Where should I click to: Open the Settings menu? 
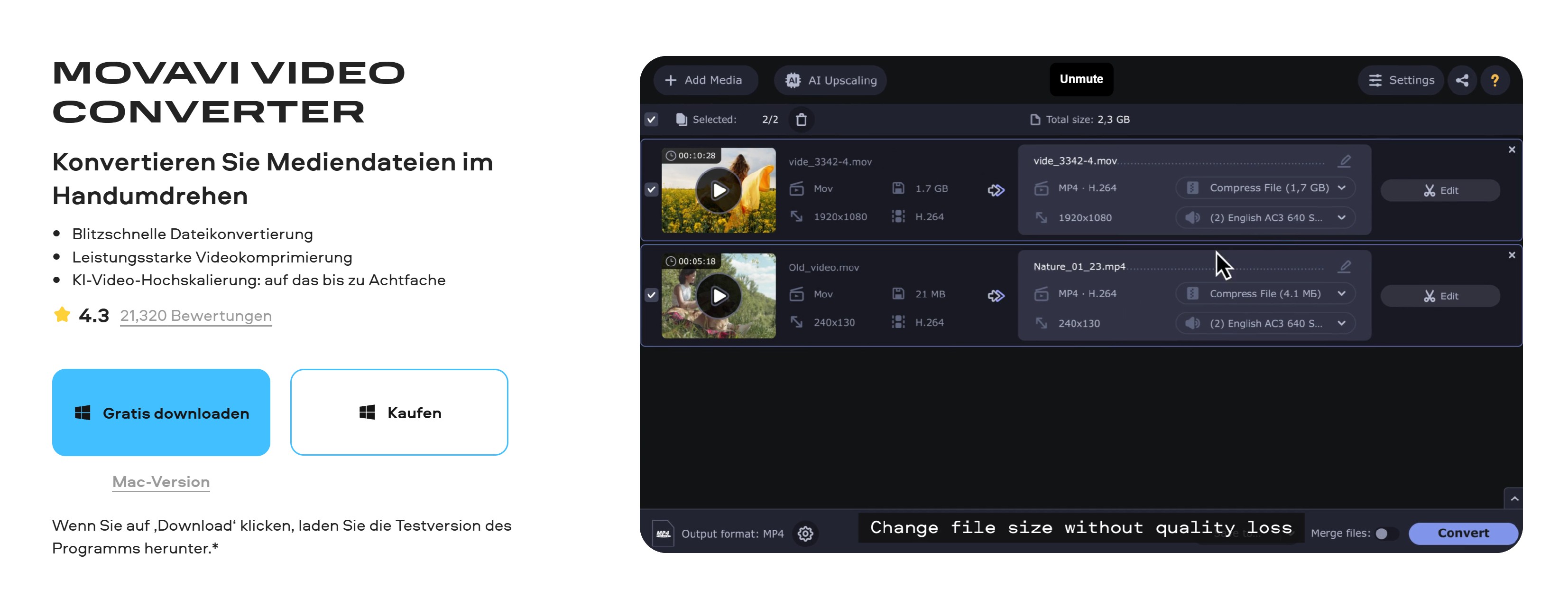coord(1401,80)
